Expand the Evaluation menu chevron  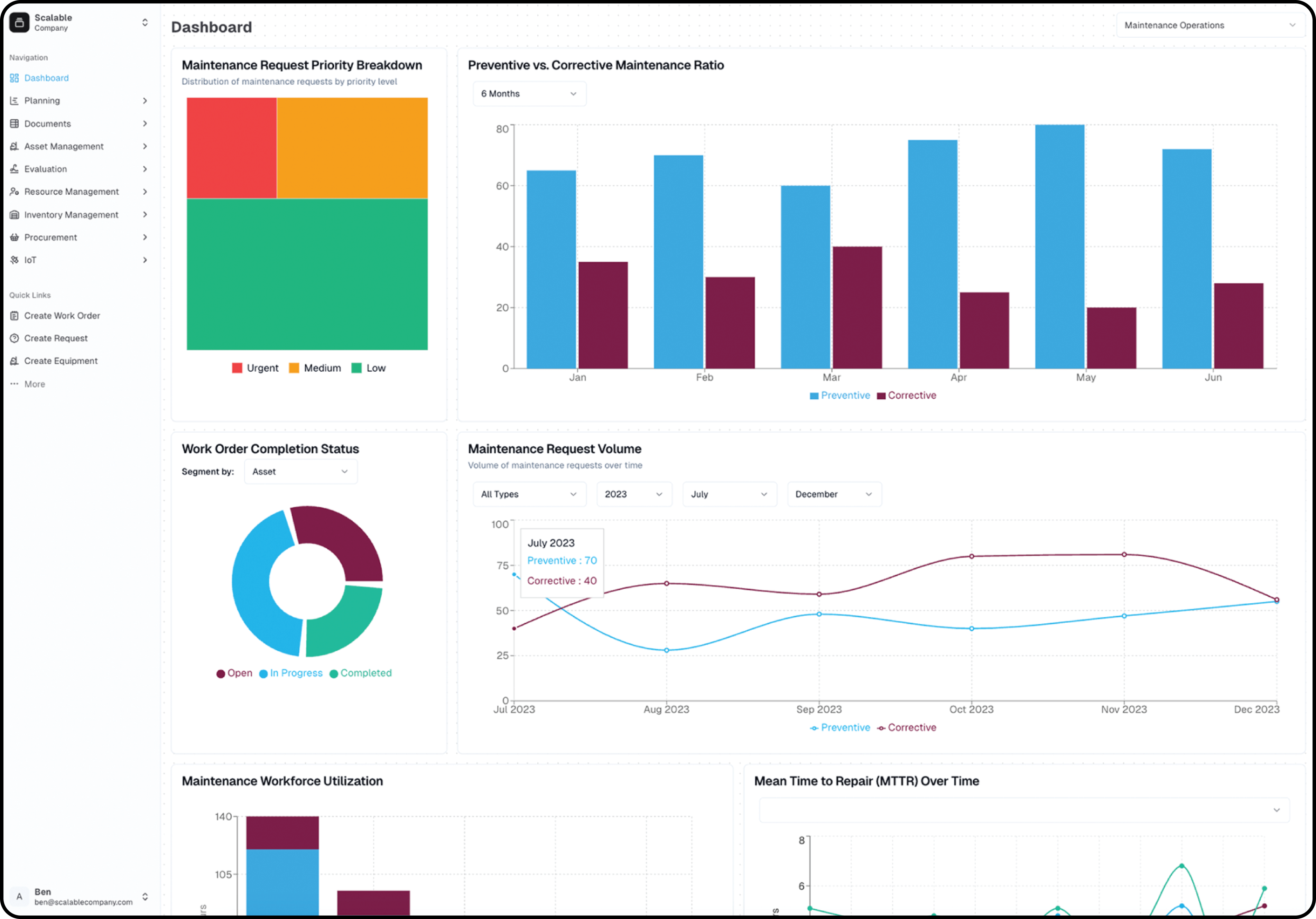(145, 169)
